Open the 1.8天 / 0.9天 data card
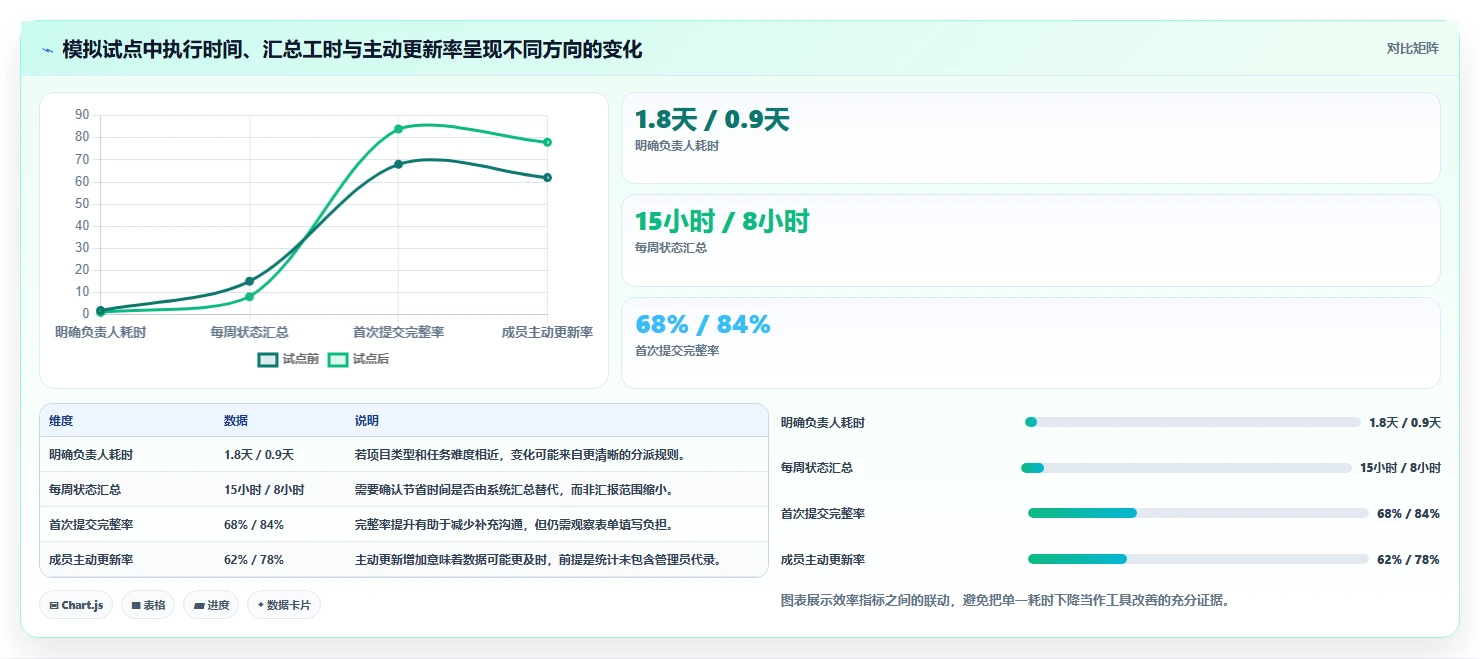This screenshot has height=659, width=1480. pos(1031,138)
